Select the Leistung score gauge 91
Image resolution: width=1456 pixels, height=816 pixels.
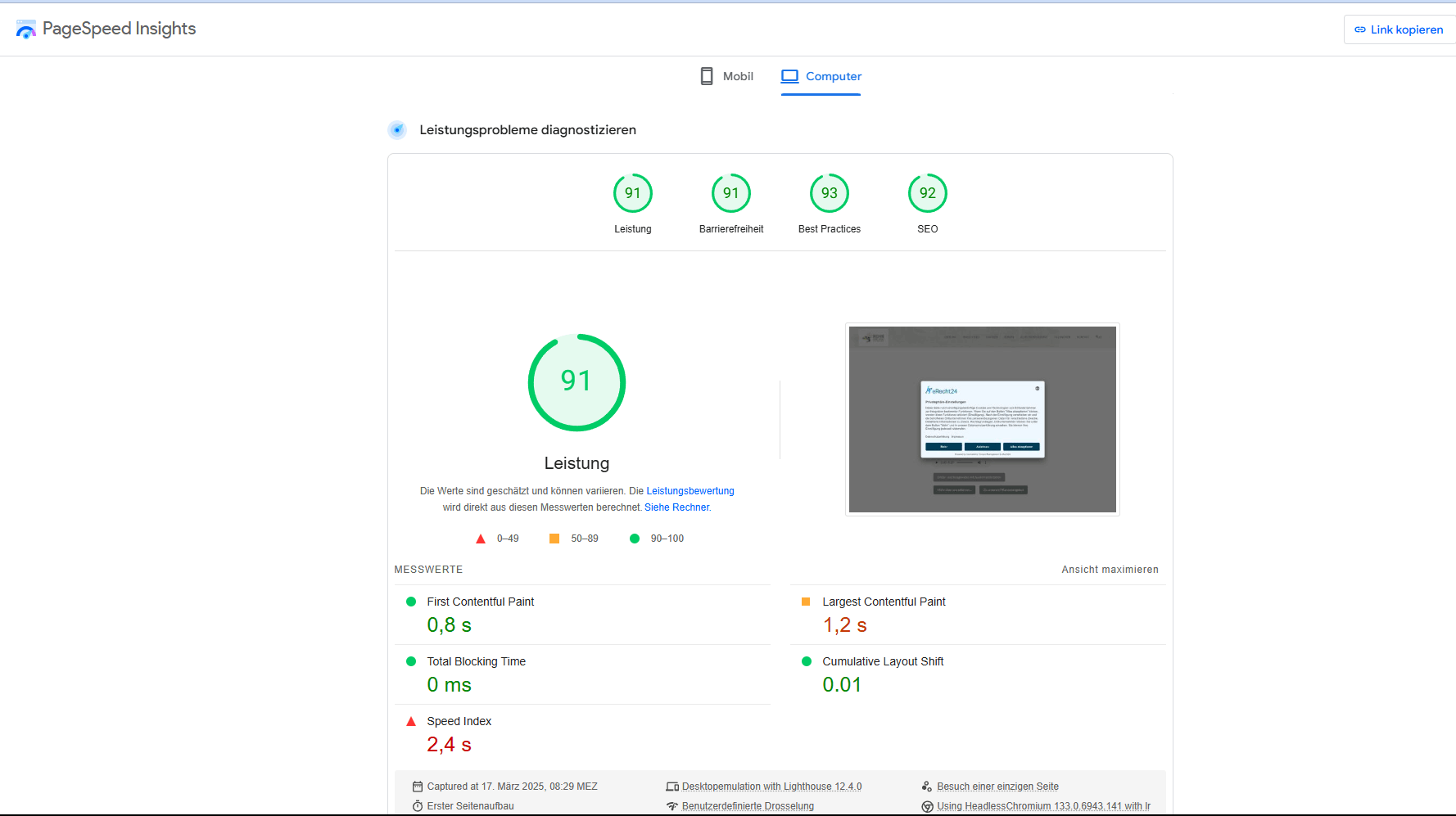[632, 194]
